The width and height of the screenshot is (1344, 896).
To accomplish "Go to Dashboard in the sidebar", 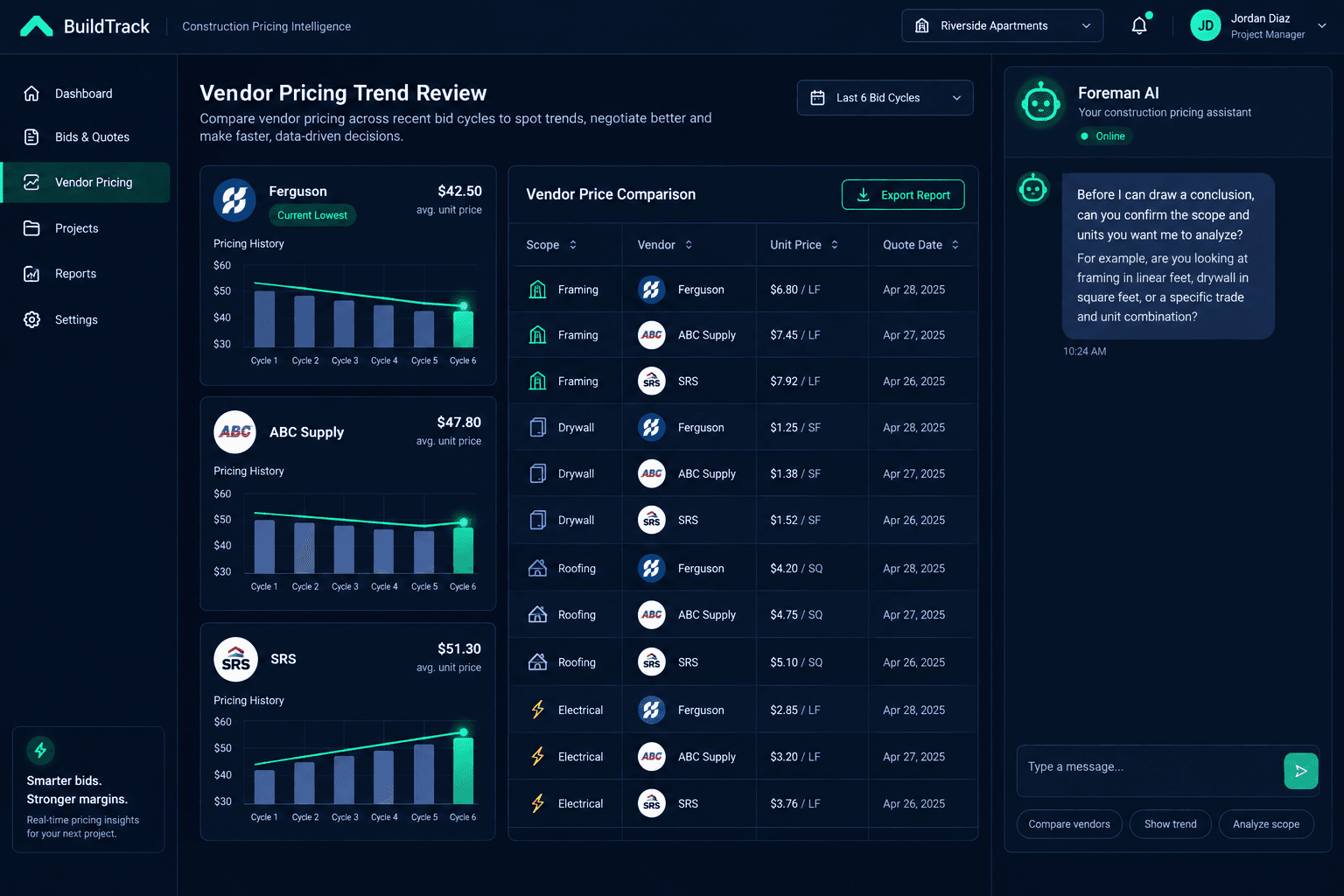I will point(86,94).
